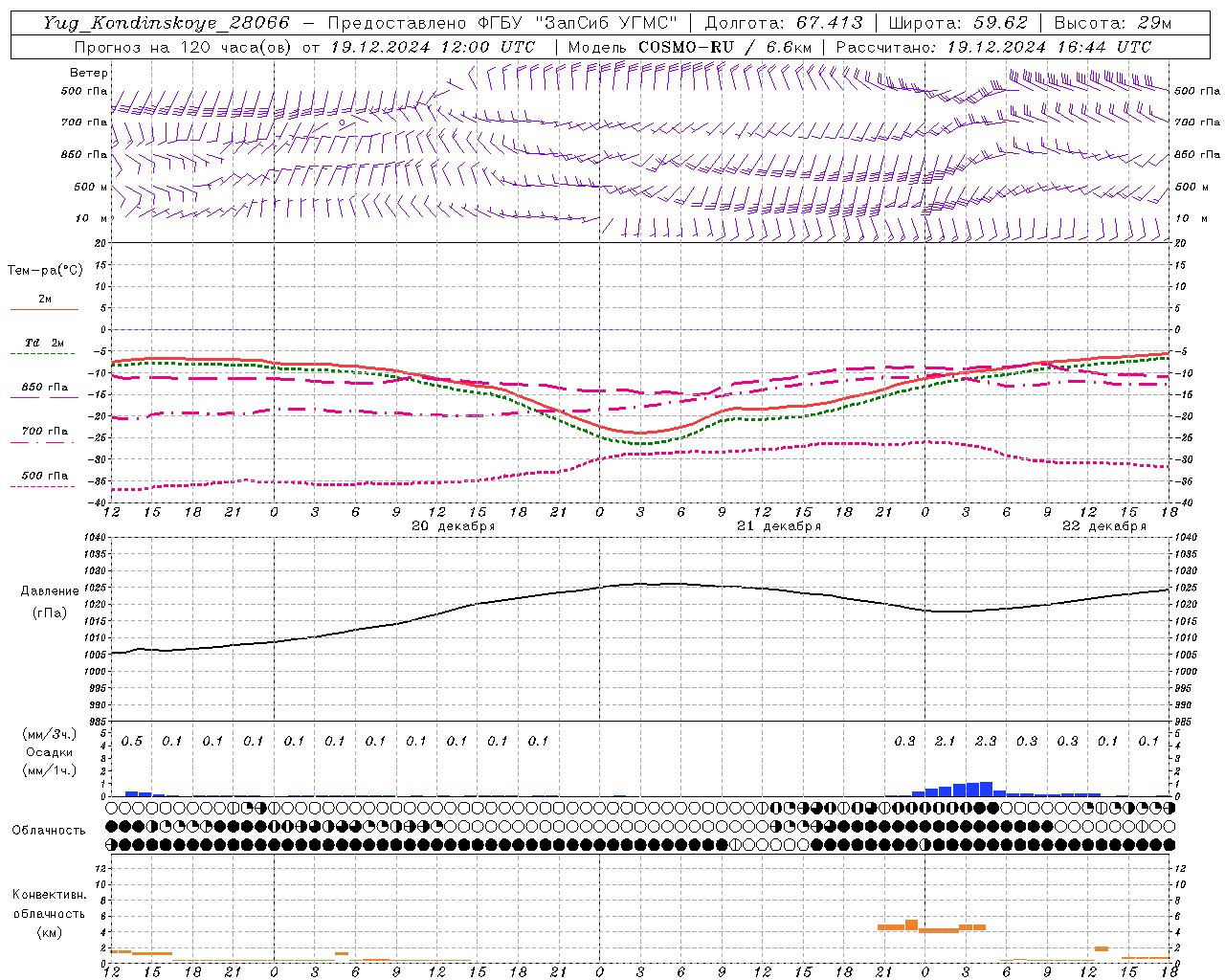The image size is (1225, 980).
Task: Click the Td 2м legend label
Action: [44, 343]
